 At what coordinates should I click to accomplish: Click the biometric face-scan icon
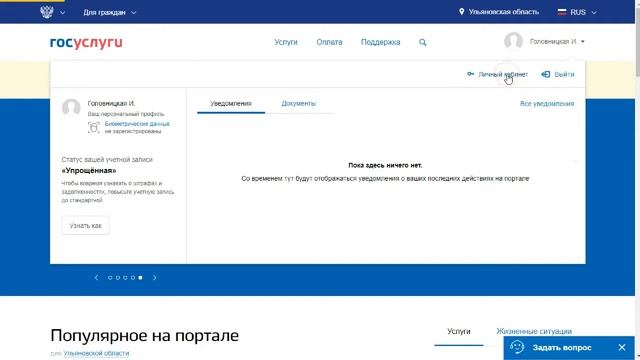tap(94, 128)
